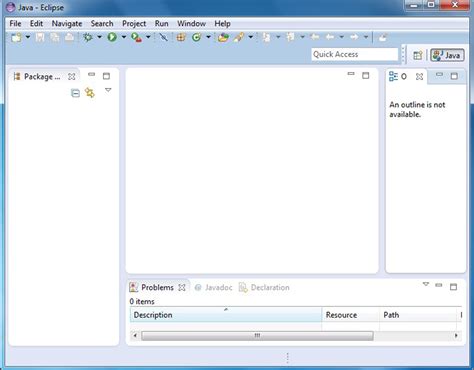Open the Problems view menu triangle

[426, 284]
